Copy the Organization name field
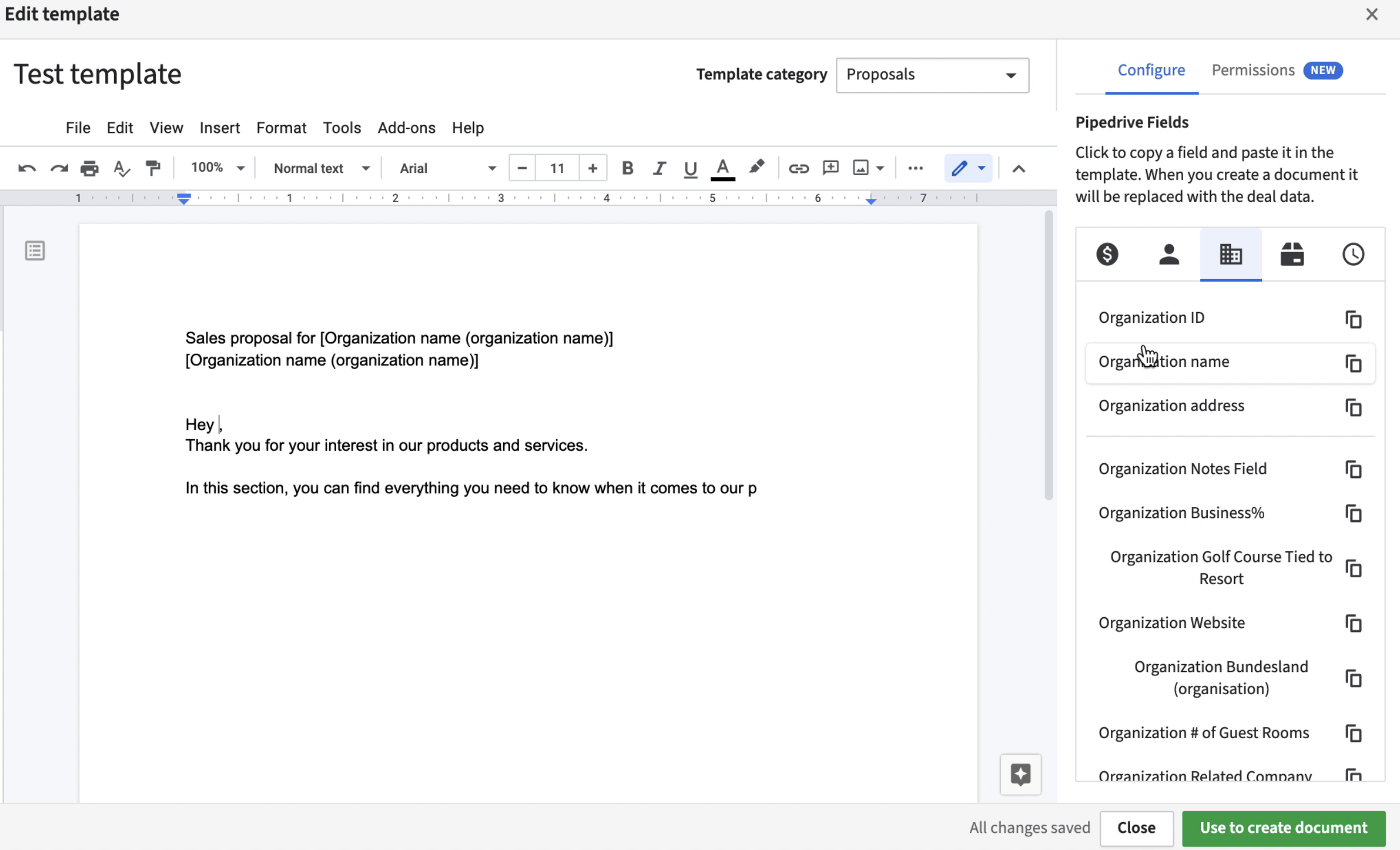The width and height of the screenshot is (1400, 850). 1353,363
